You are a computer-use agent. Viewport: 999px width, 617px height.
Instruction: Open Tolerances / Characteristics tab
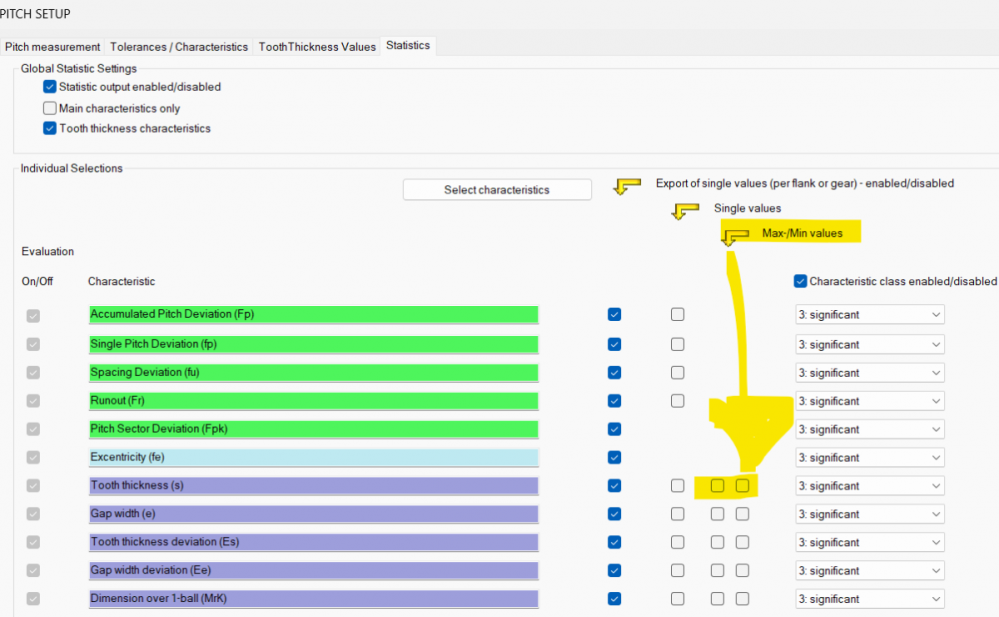click(x=179, y=47)
